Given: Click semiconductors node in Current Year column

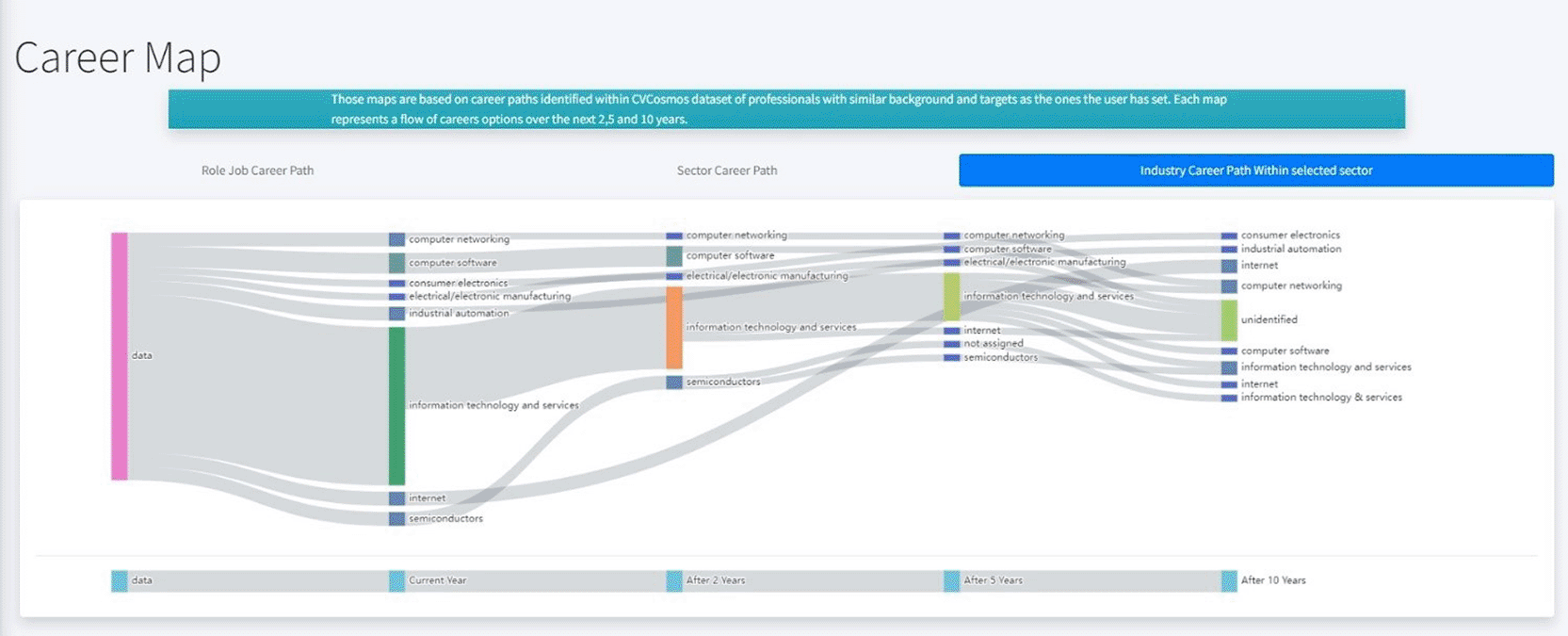Looking at the screenshot, I should click(x=396, y=519).
